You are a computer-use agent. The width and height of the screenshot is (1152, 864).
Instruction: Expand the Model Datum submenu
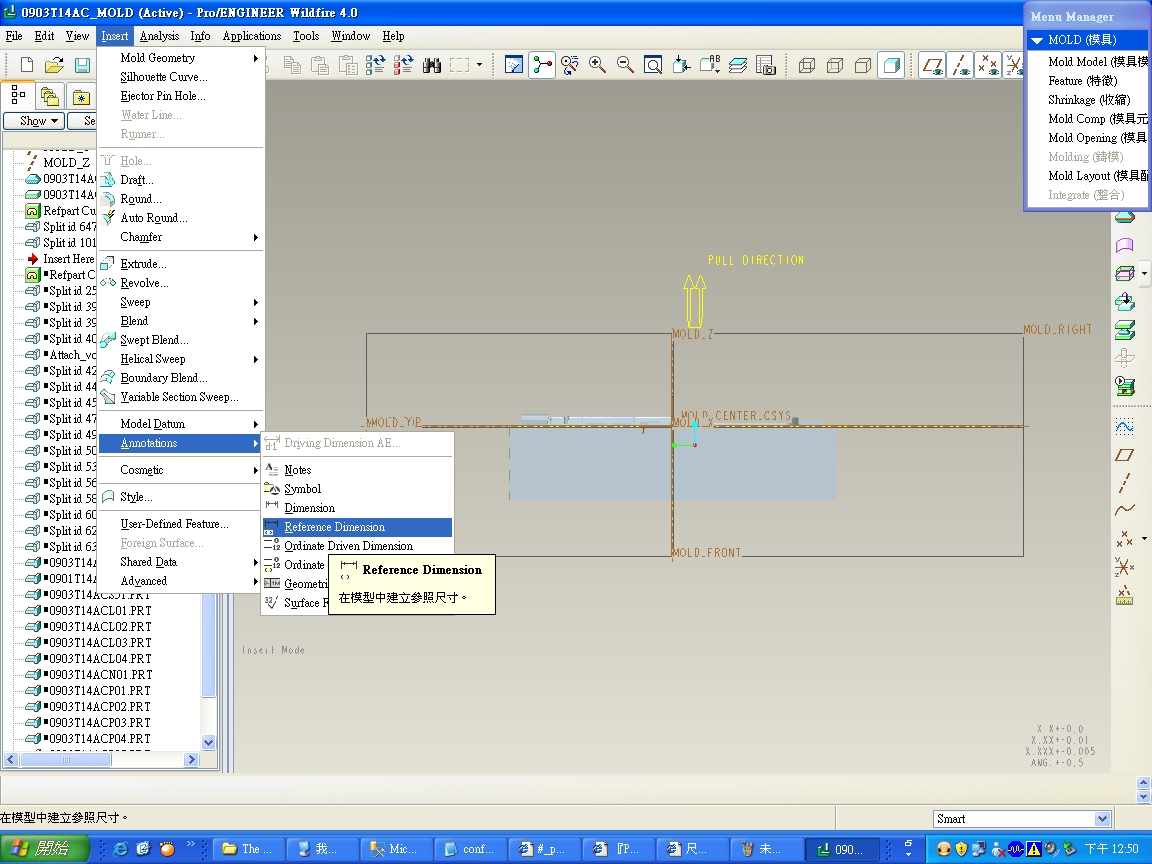click(181, 424)
